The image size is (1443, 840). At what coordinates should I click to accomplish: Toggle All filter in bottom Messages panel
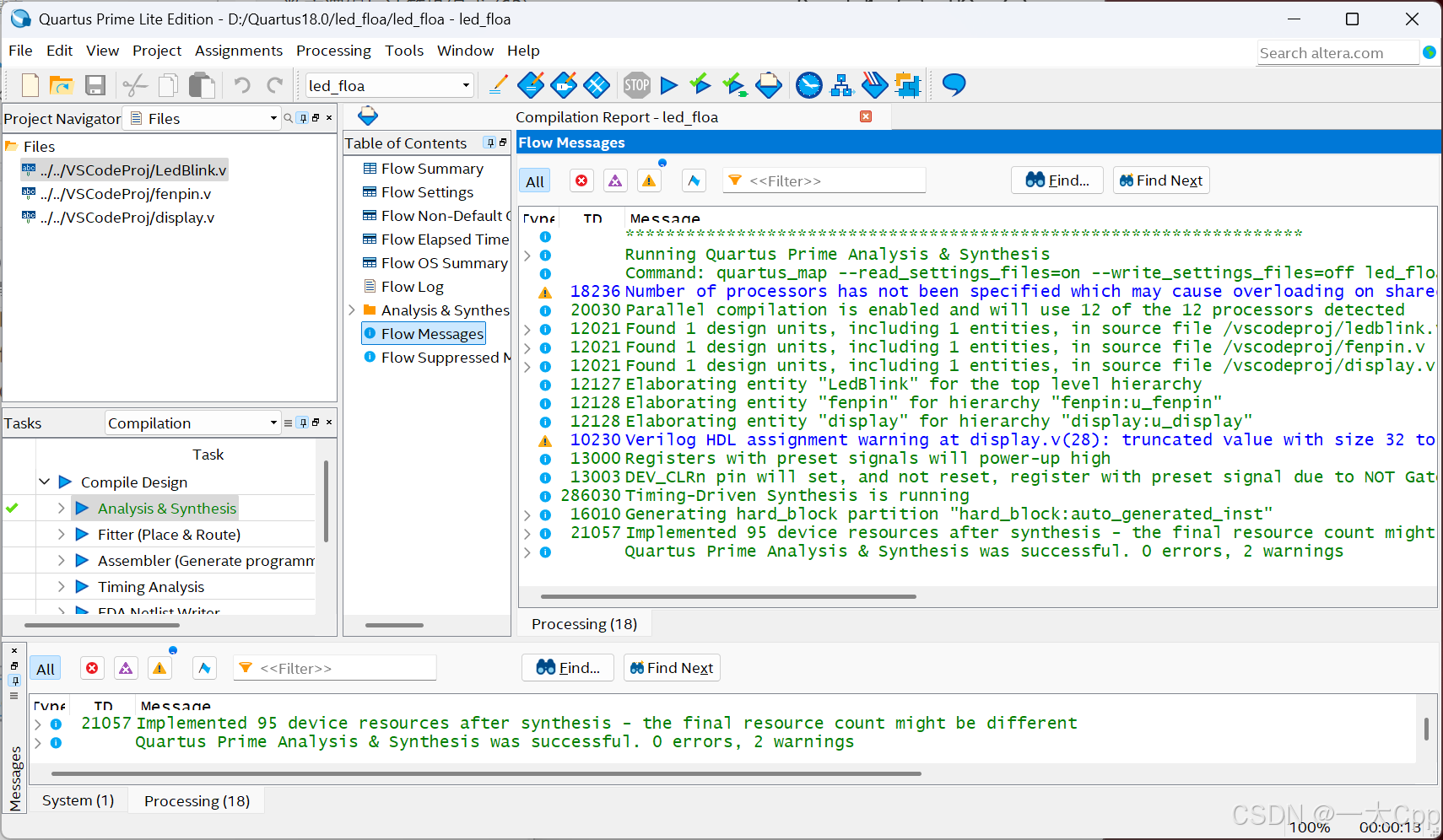pos(46,669)
